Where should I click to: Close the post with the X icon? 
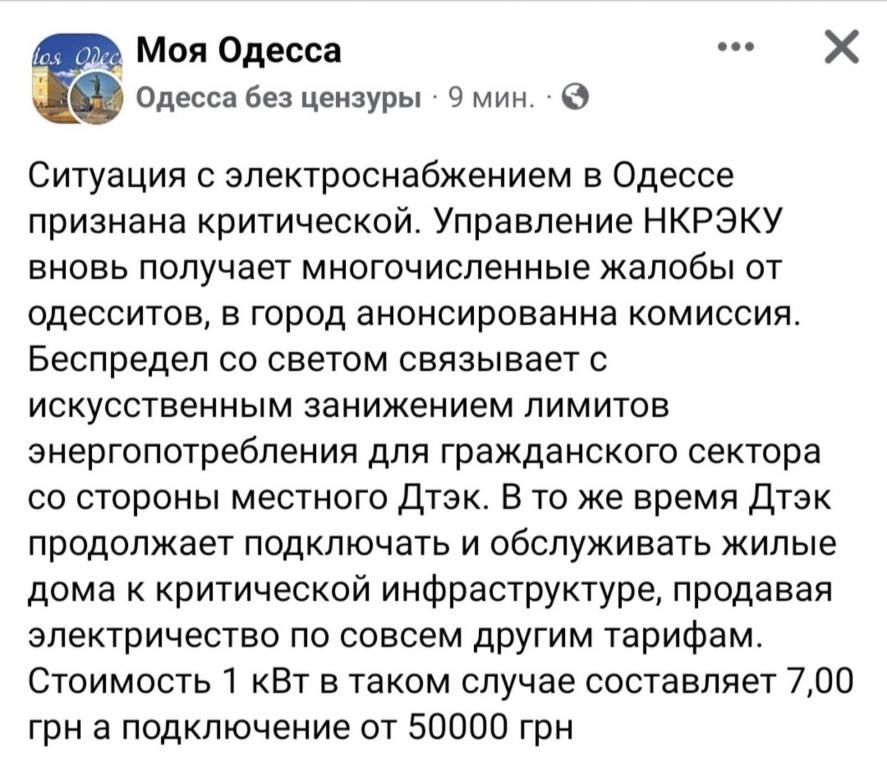842,46
